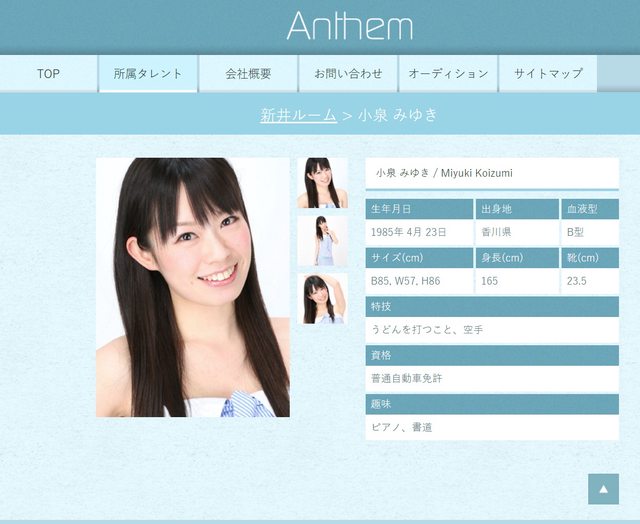Select the third thumbnail with raised arm
The width and height of the screenshot is (640, 524).
point(323,299)
